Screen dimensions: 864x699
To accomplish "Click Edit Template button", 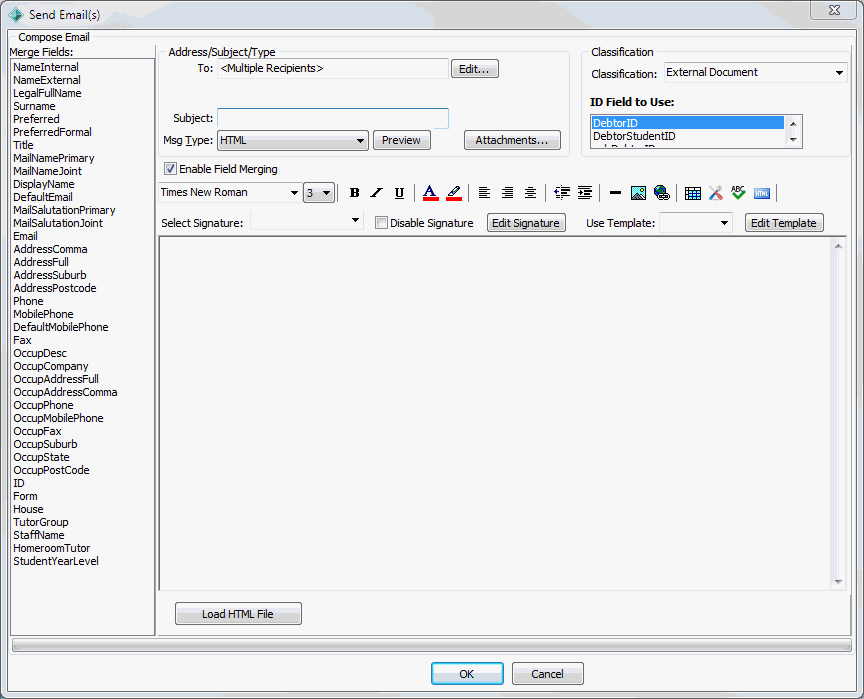I will (x=784, y=223).
